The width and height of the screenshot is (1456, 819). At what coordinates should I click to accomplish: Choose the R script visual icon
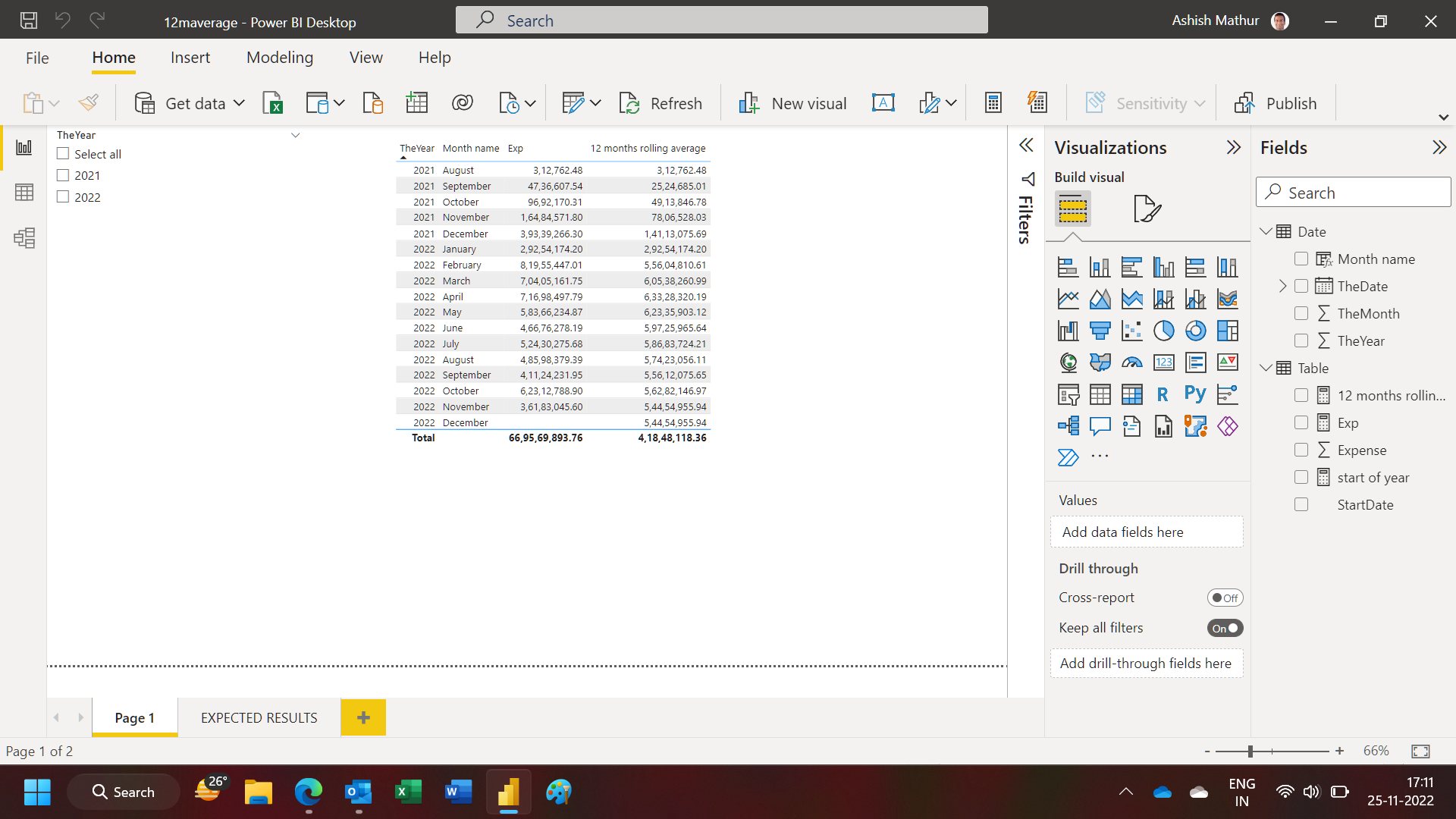pos(1163,394)
